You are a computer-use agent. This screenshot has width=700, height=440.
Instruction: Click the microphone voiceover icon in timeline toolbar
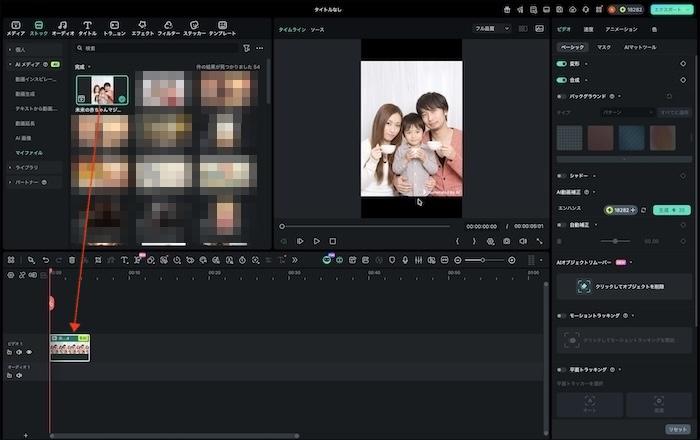coord(405,260)
